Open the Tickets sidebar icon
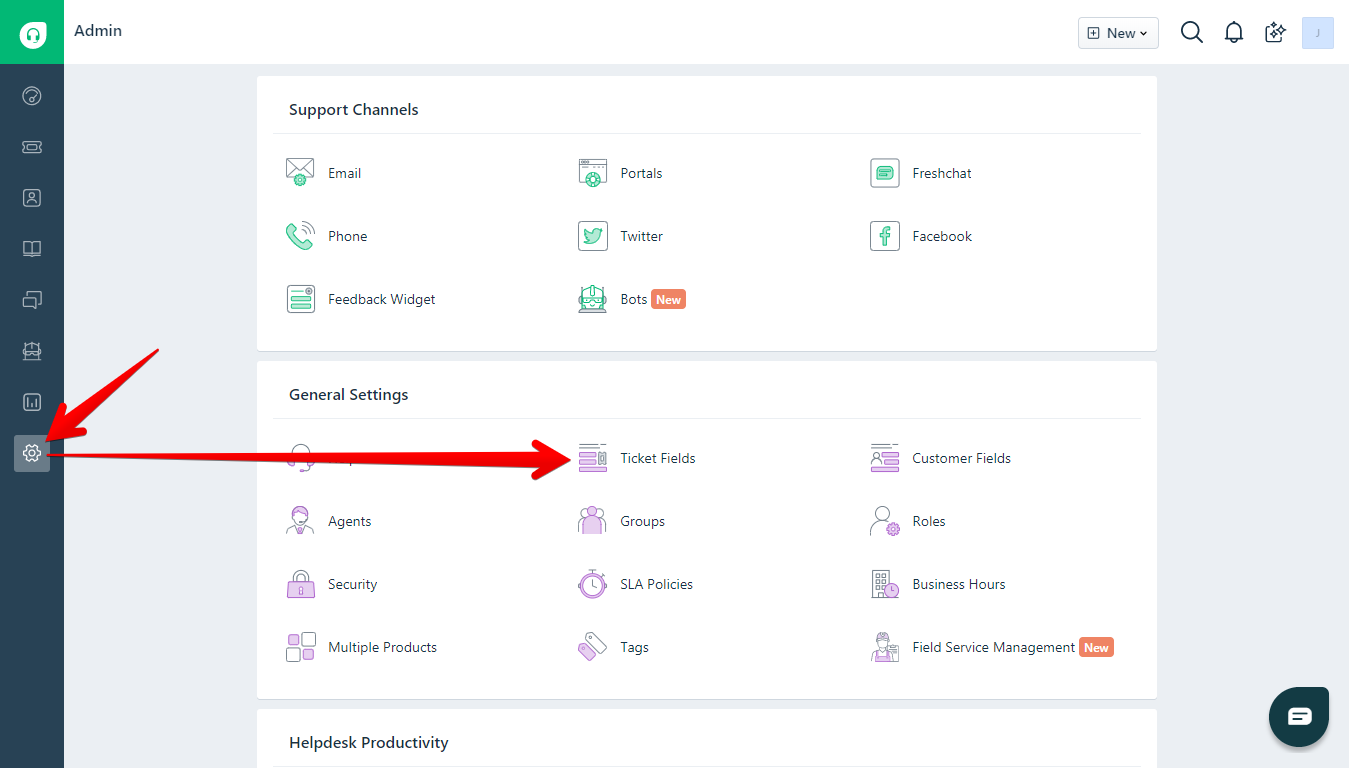Viewport: 1349px width, 768px height. (x=32, y=147)
